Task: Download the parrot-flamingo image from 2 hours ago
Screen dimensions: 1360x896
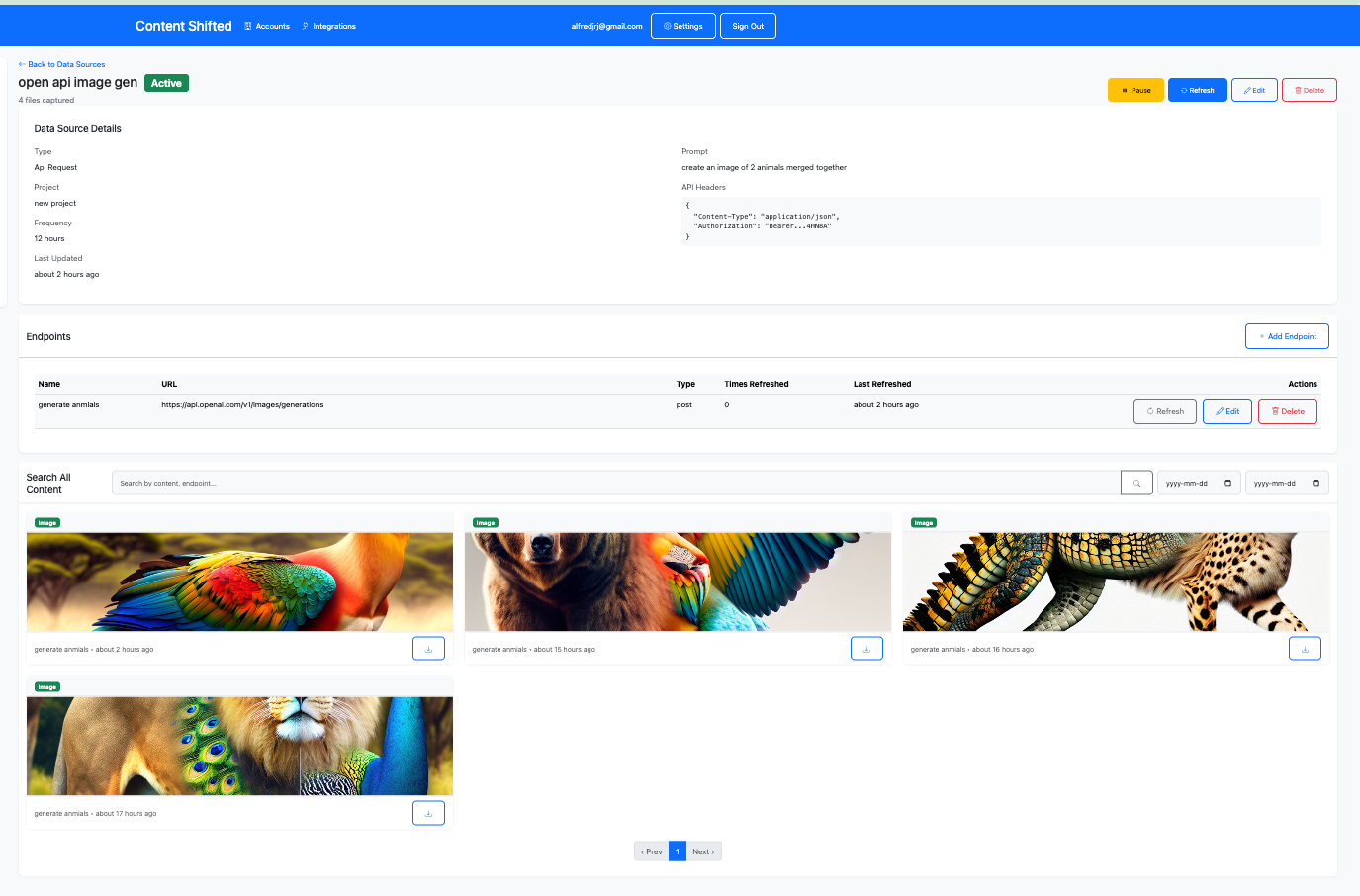Action: click(428, 649)
